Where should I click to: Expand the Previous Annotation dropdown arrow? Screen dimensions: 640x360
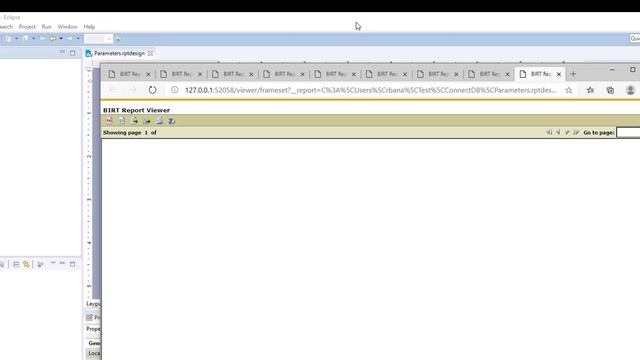[33, 38]
